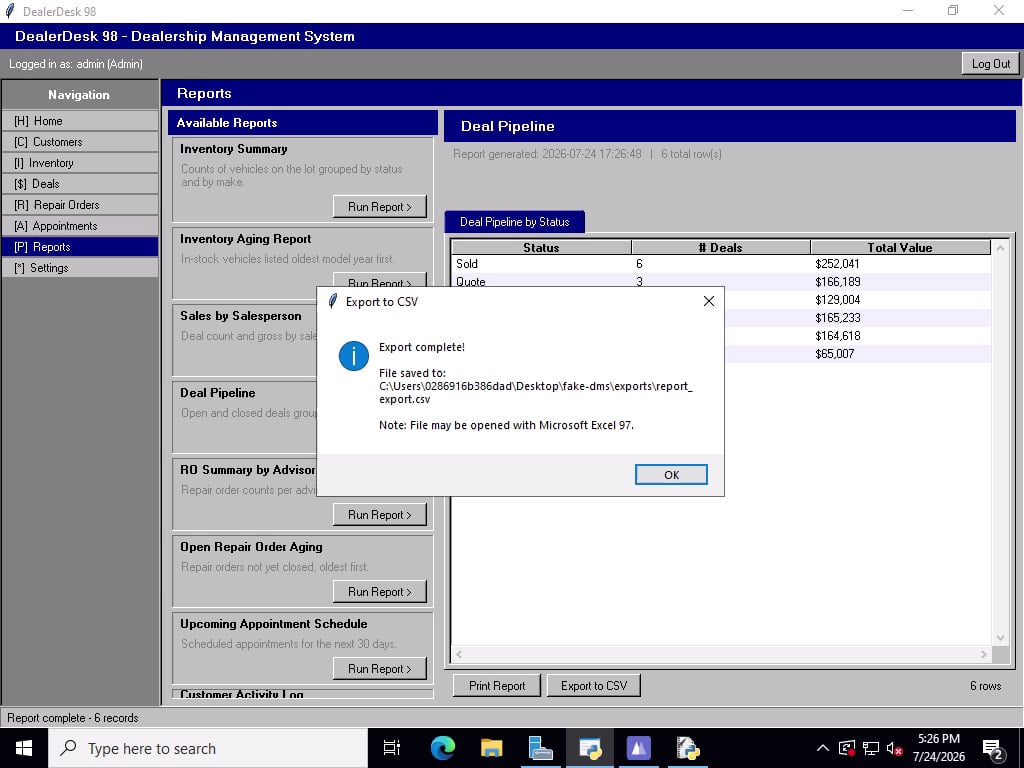Click the $164,618 value cell

pos(837,336)
